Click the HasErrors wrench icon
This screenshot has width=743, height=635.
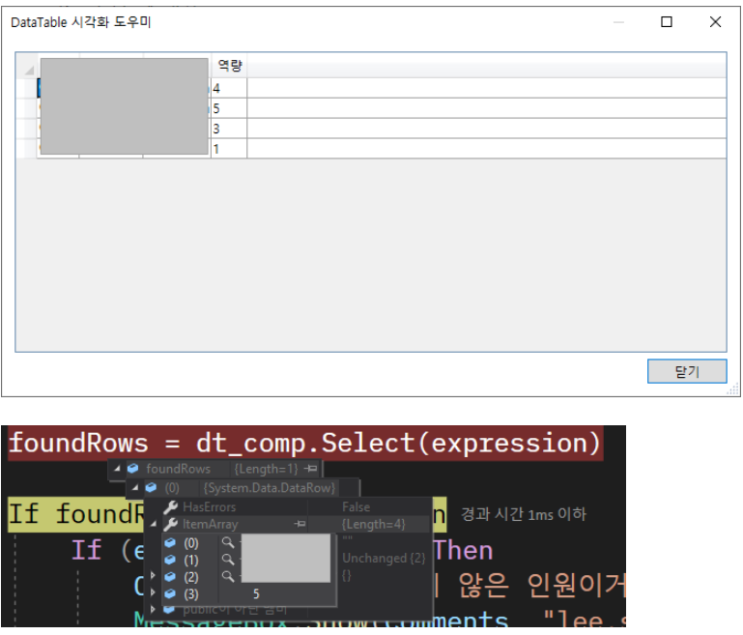tap(170, 507)
